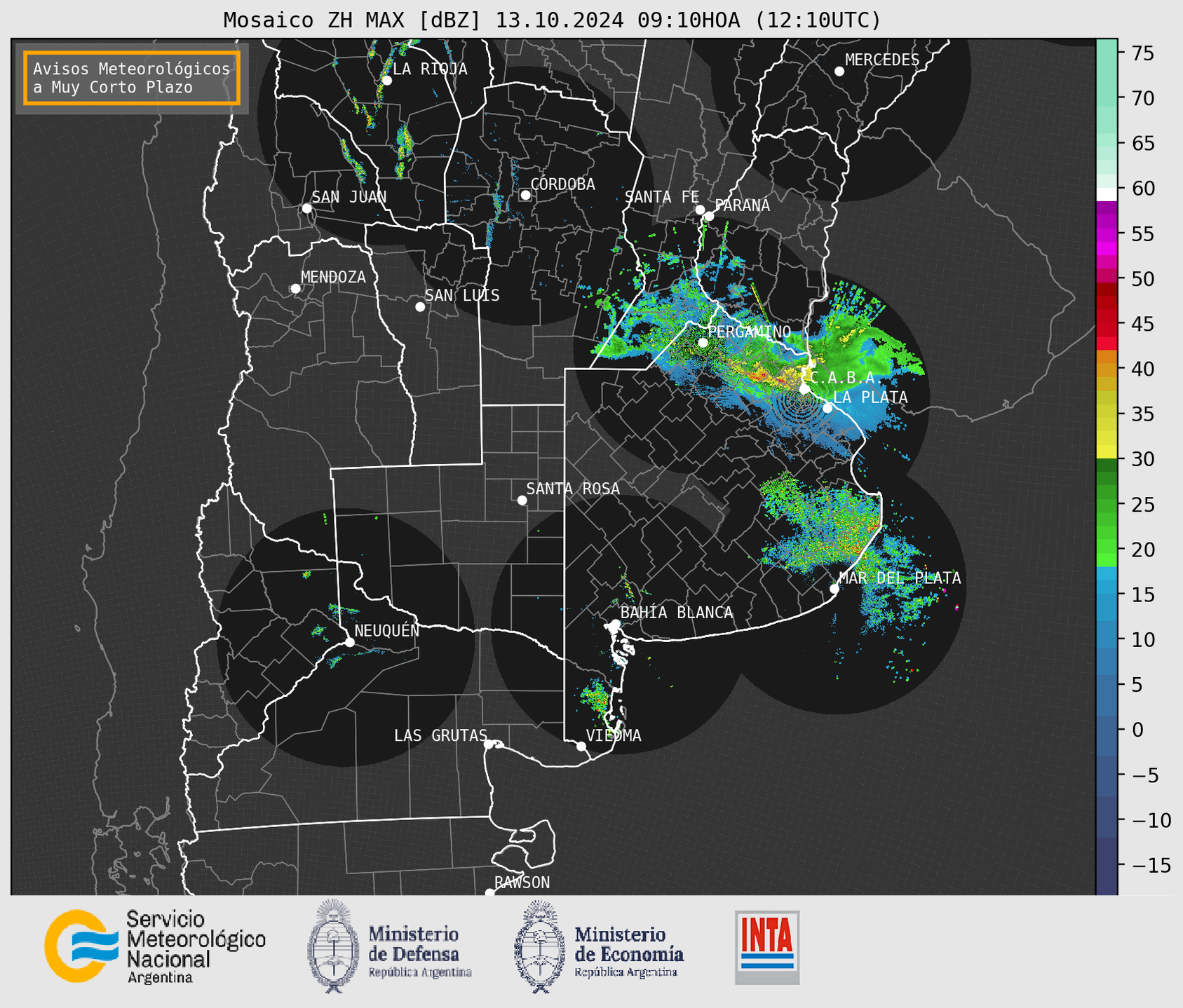
Task: Select the SAN JUAN city marker
Action: click(306, 208)
